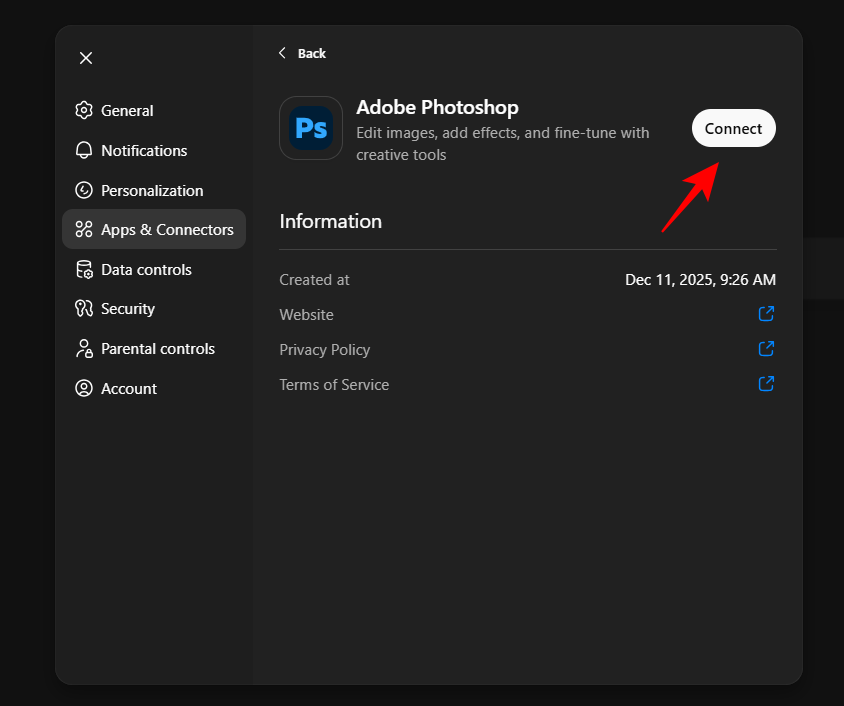This screenshot has width=844, height=706.
Task: Open the Personalization settings section
Action: click(x=151, y=190)
